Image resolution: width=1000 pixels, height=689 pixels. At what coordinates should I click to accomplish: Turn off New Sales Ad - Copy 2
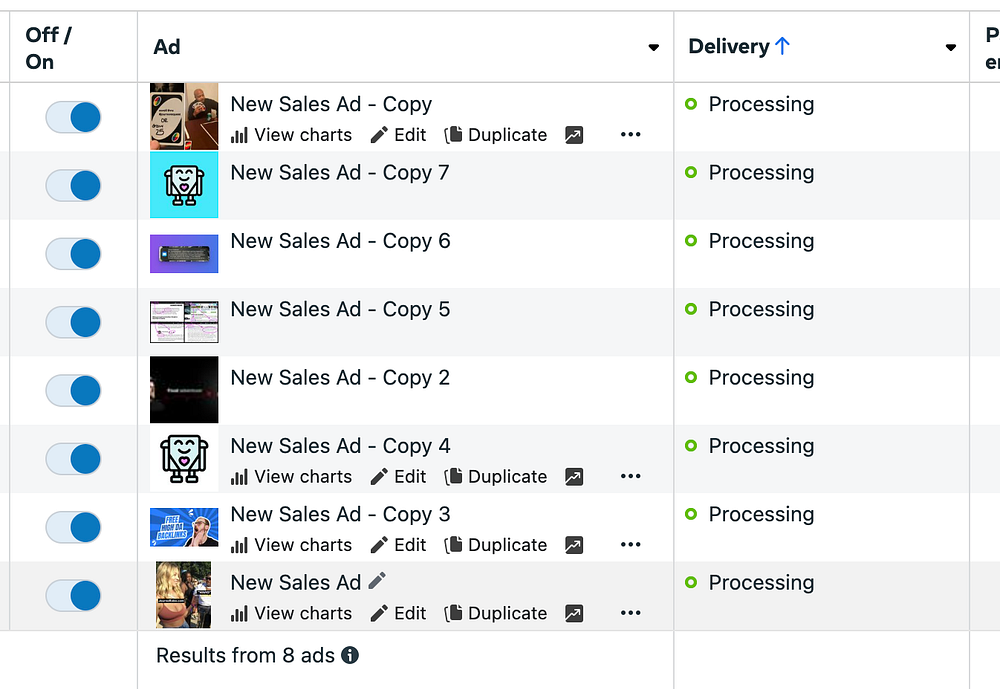click(x=74, y=390)
